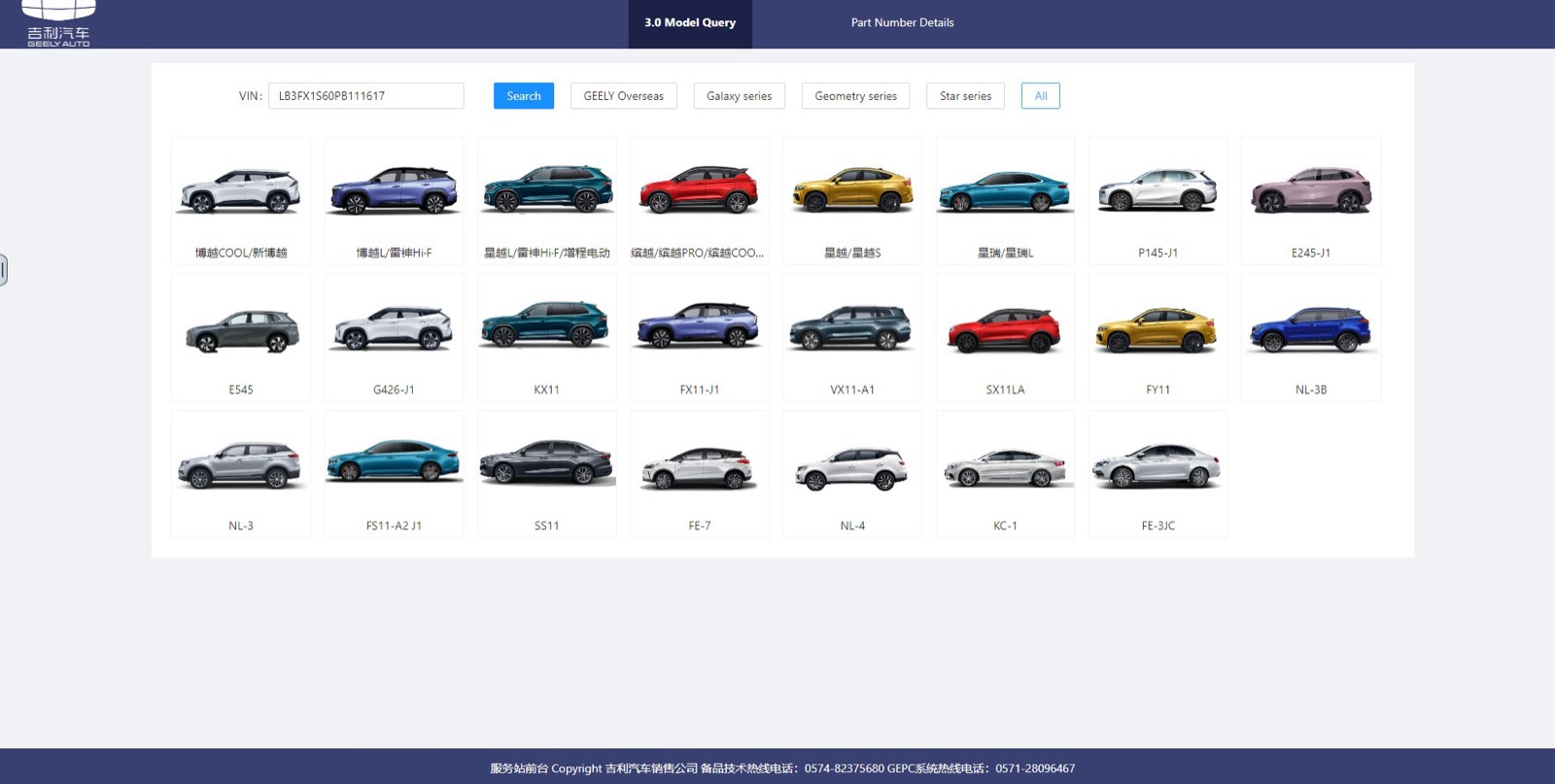Open the NL-3 silver SUV thumbnail
The height and width of the screenshot is (784, 1555).
(241, 474)
